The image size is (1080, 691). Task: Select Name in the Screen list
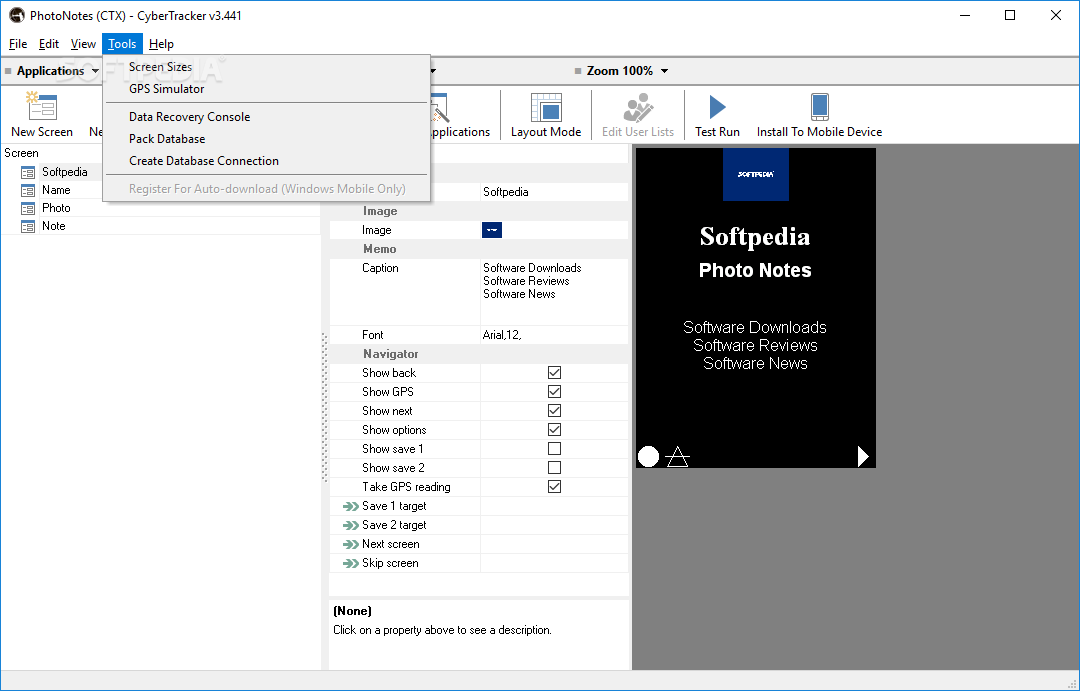point(56,190)
